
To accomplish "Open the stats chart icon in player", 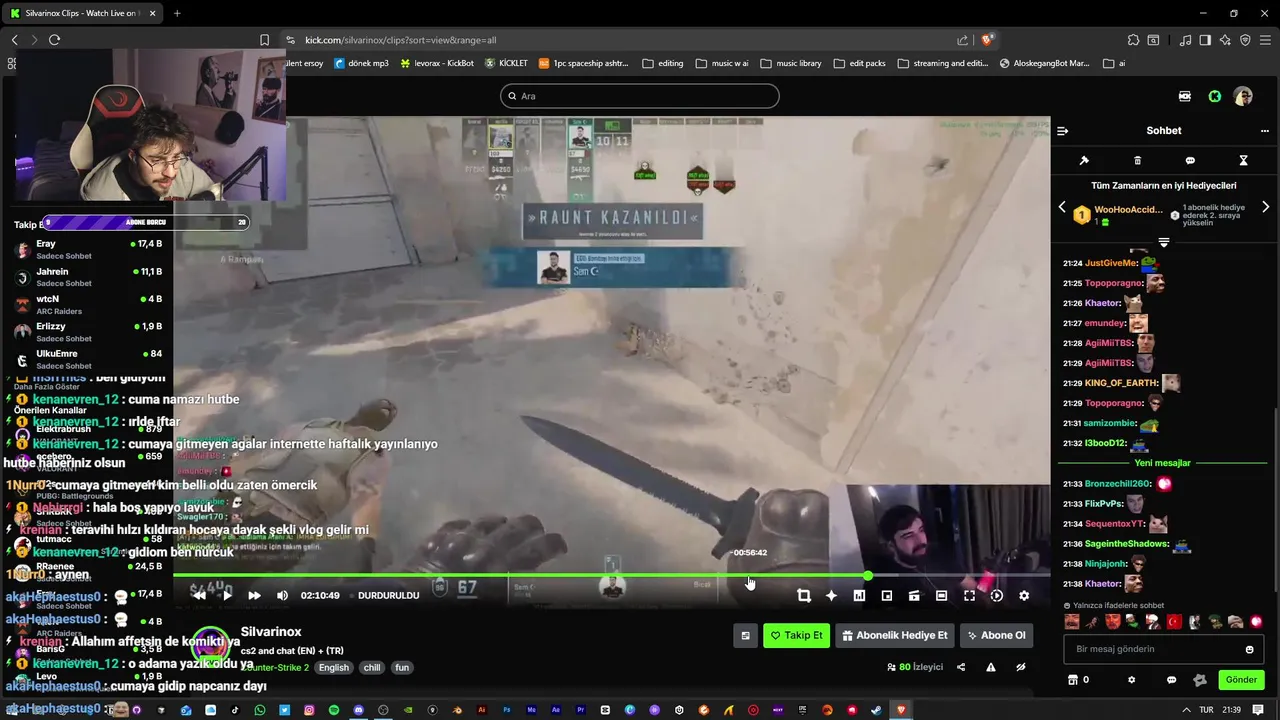I will [x=859, y=595].
